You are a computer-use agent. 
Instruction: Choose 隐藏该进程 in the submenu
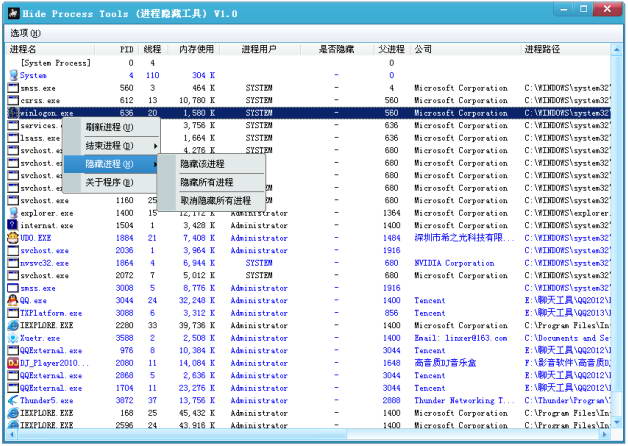(x=212, y=164)
